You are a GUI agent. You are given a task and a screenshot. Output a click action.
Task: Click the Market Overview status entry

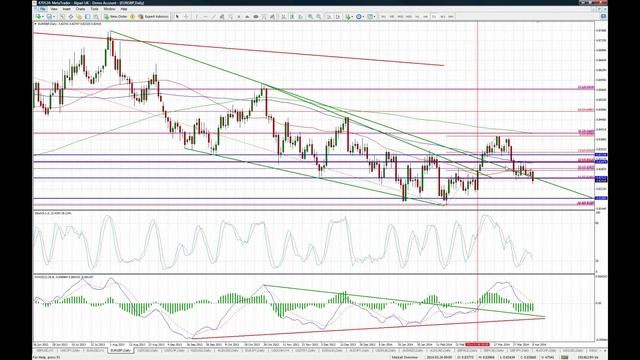[405, 357]
